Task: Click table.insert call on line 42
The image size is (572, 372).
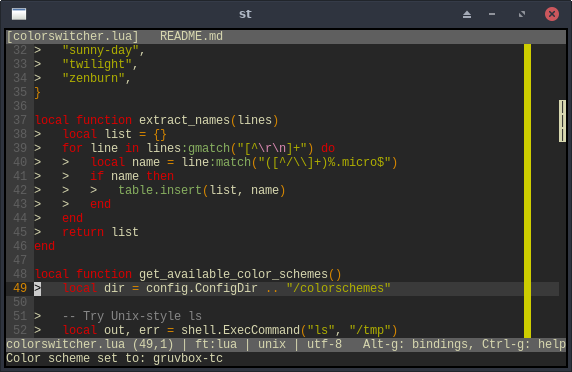Action: tap(160, 190)
